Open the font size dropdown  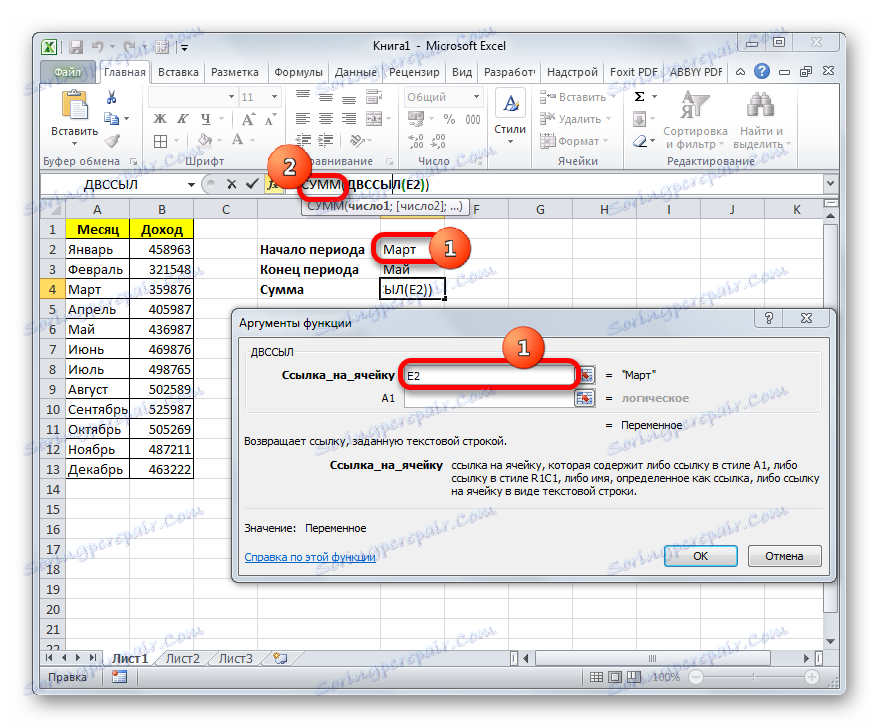click(x=274, y=97)
